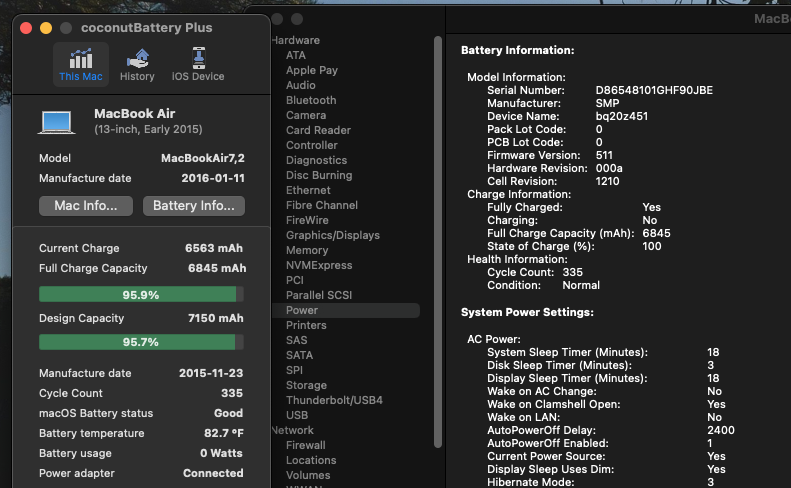Select Parallel SCSI in the sidebar

[x=319, y=295]
